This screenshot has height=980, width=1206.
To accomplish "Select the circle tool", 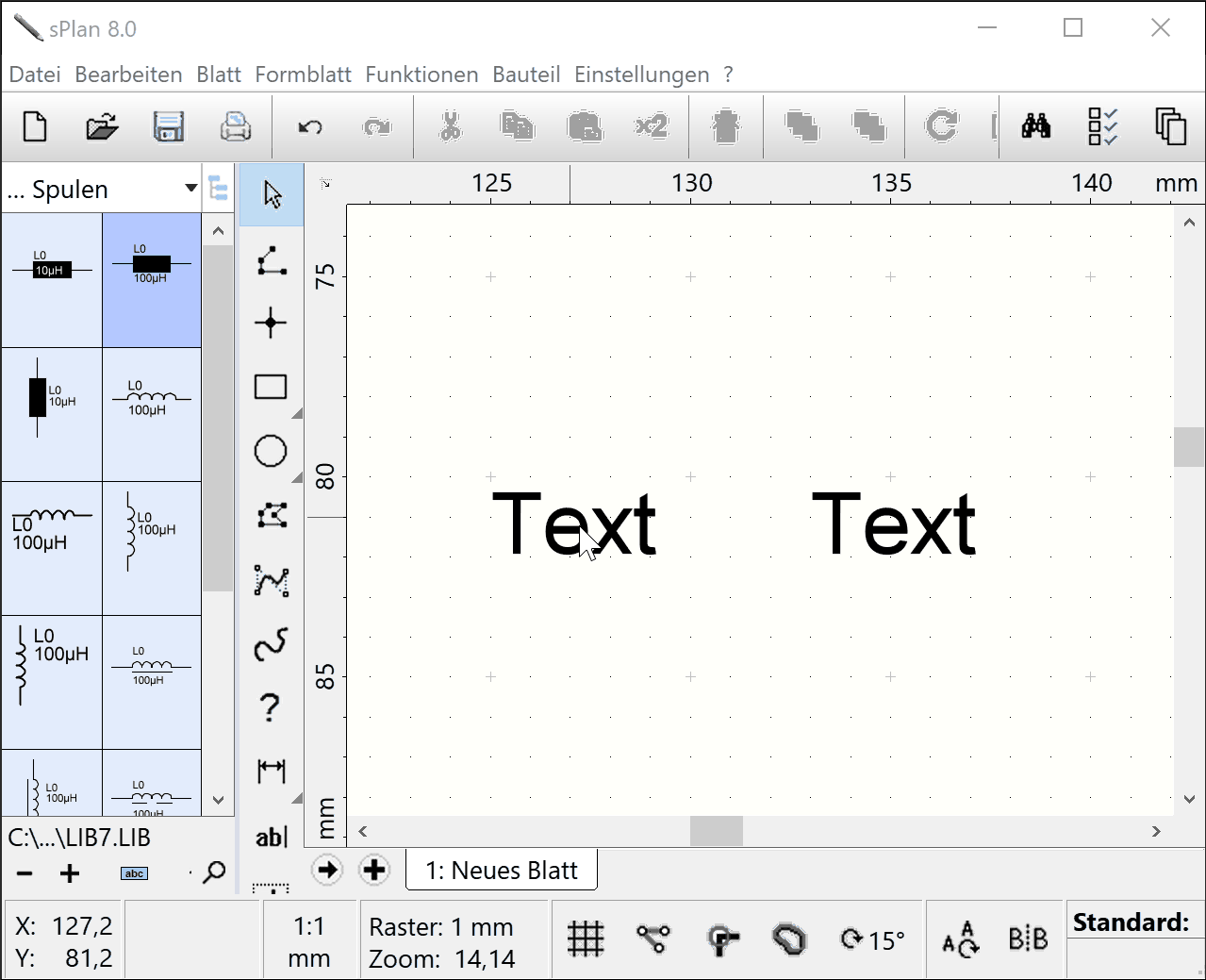I will tap(271, 451).
